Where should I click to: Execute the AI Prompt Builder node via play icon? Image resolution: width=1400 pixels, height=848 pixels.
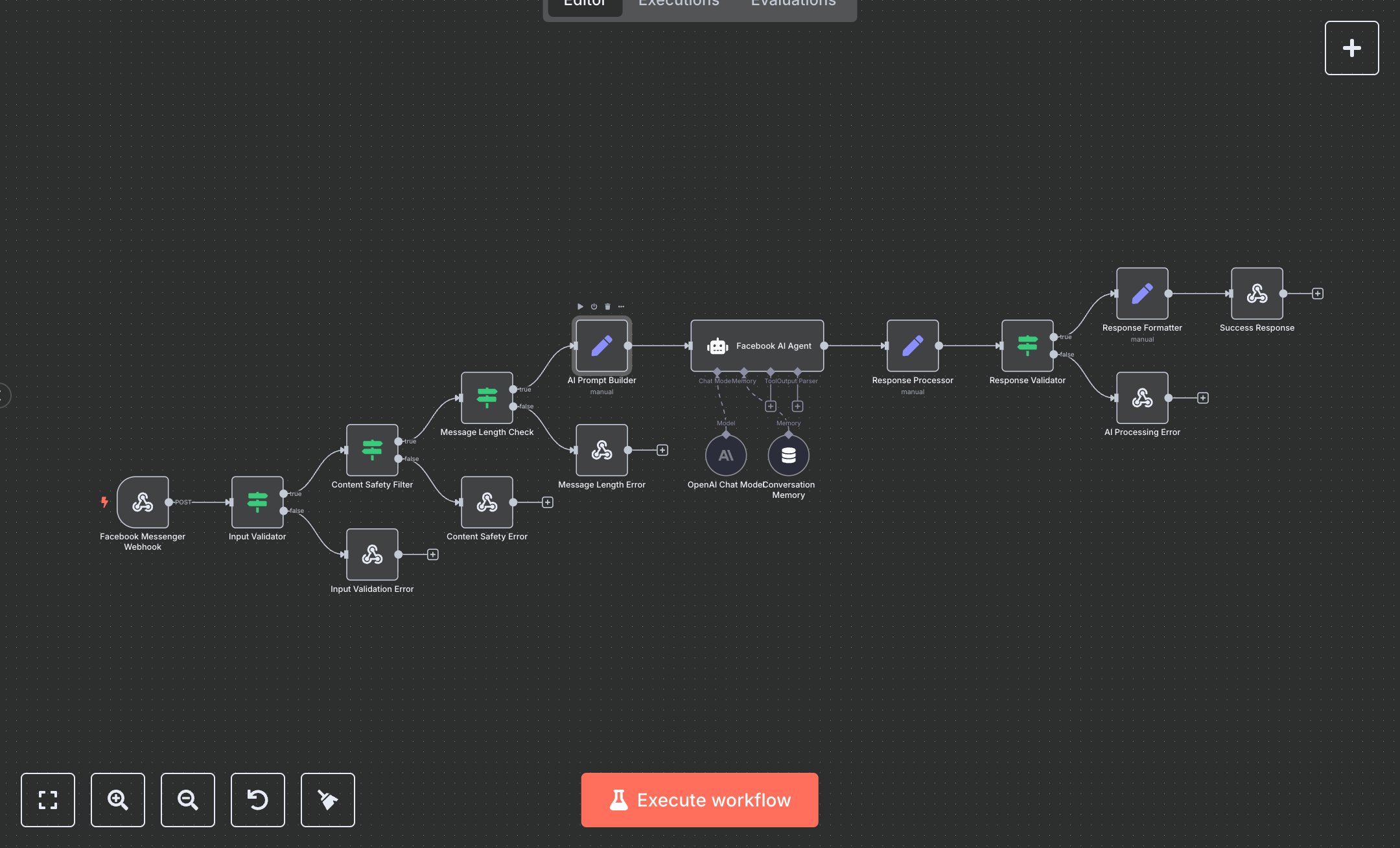coord(580,306)
